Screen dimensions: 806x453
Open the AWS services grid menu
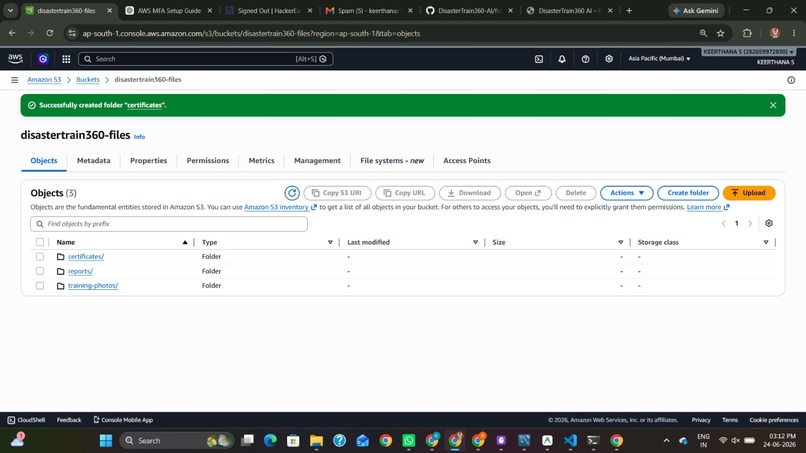tap(66, 59)
